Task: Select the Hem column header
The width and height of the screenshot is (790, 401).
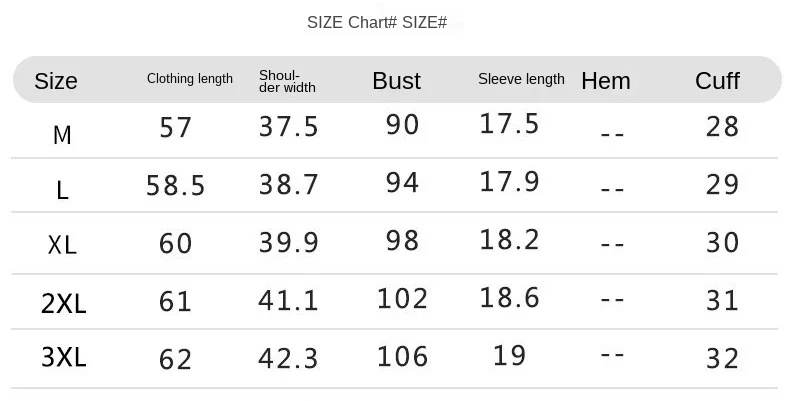Action: (x=606, y=81)
